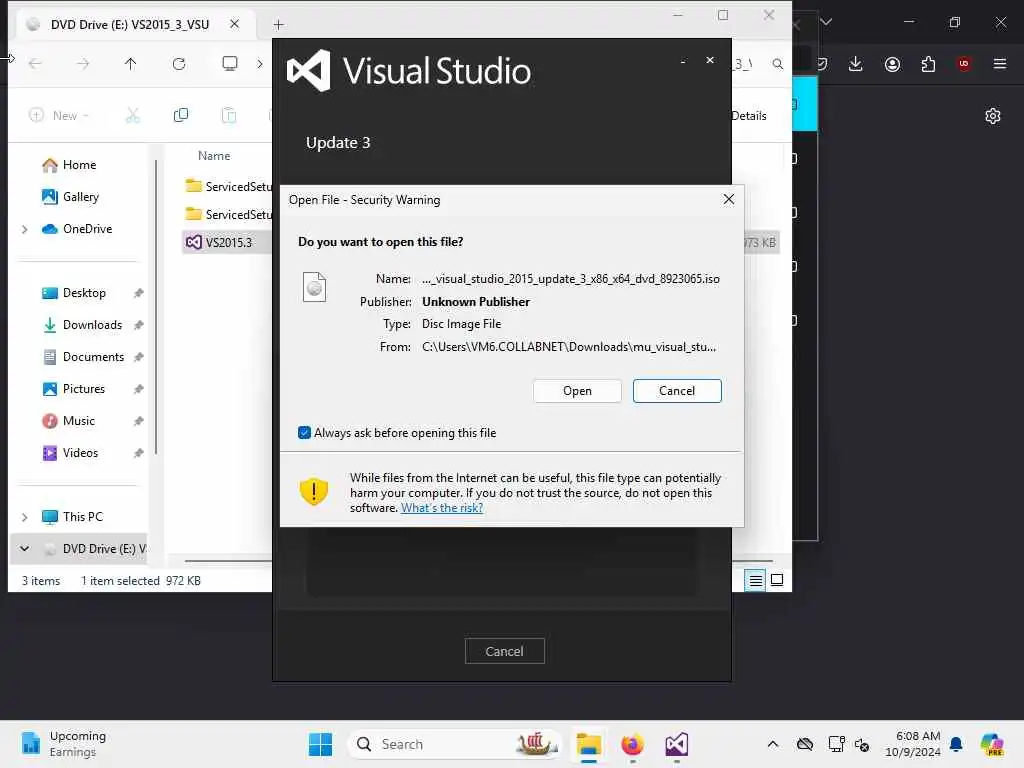Go forward in File Explorer
The image size is (1024, 768).
82,63
